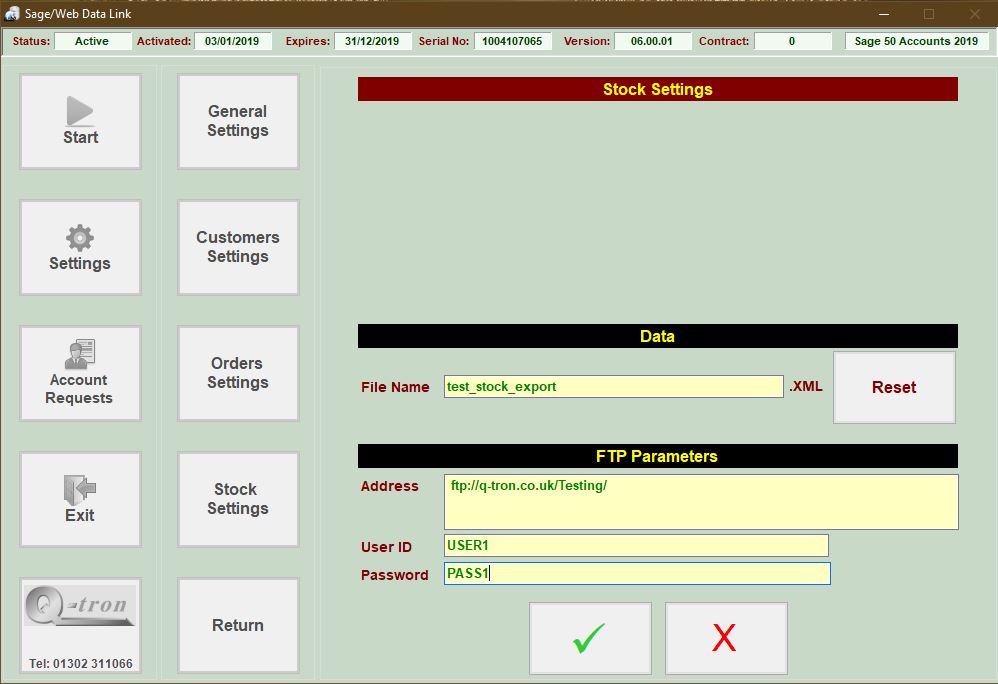Click the Sage/Web Data Link title icon
The image size is (998, 684).
(x=12, y=13)
